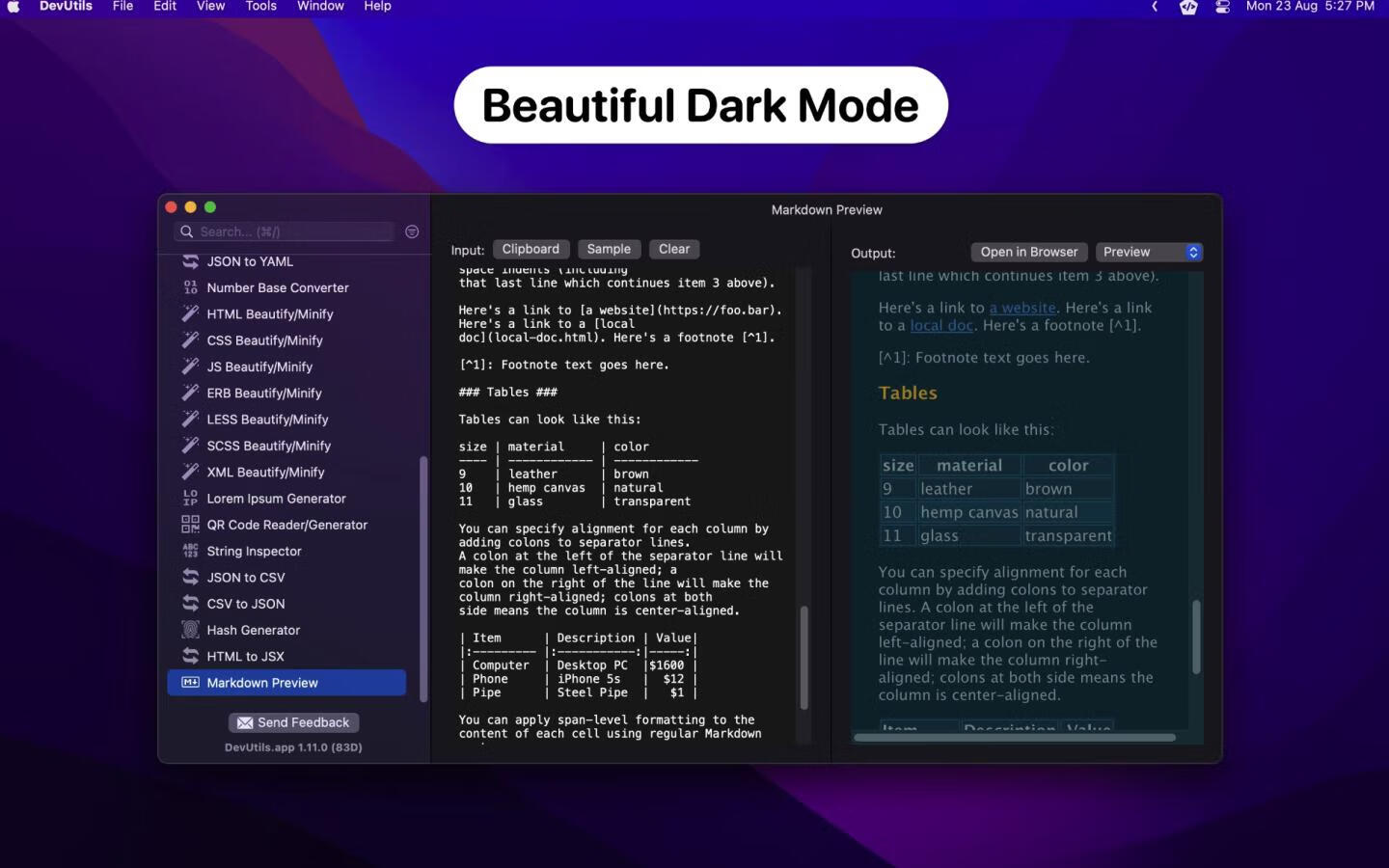
Task: Click the HTML to JSX converter icon
Action: coord(190,656)
